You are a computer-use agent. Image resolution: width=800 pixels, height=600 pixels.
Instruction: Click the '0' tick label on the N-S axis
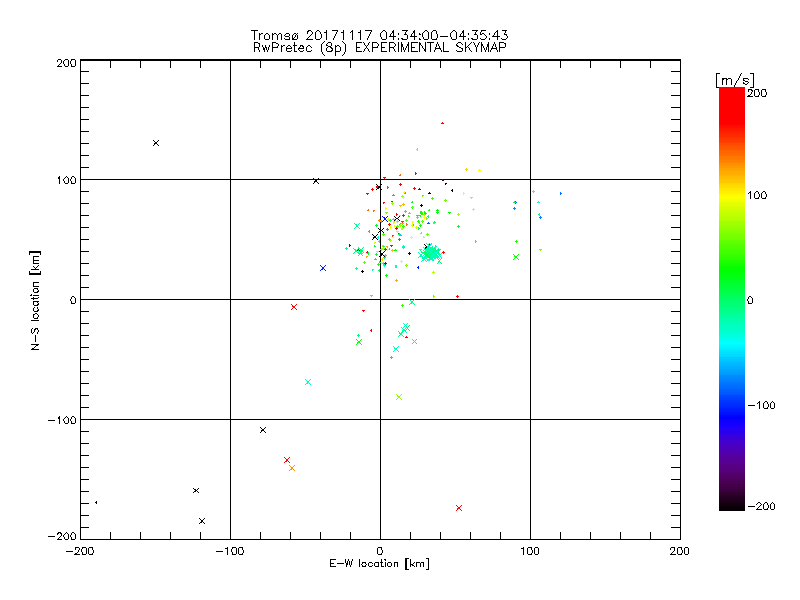pos(73,300)
